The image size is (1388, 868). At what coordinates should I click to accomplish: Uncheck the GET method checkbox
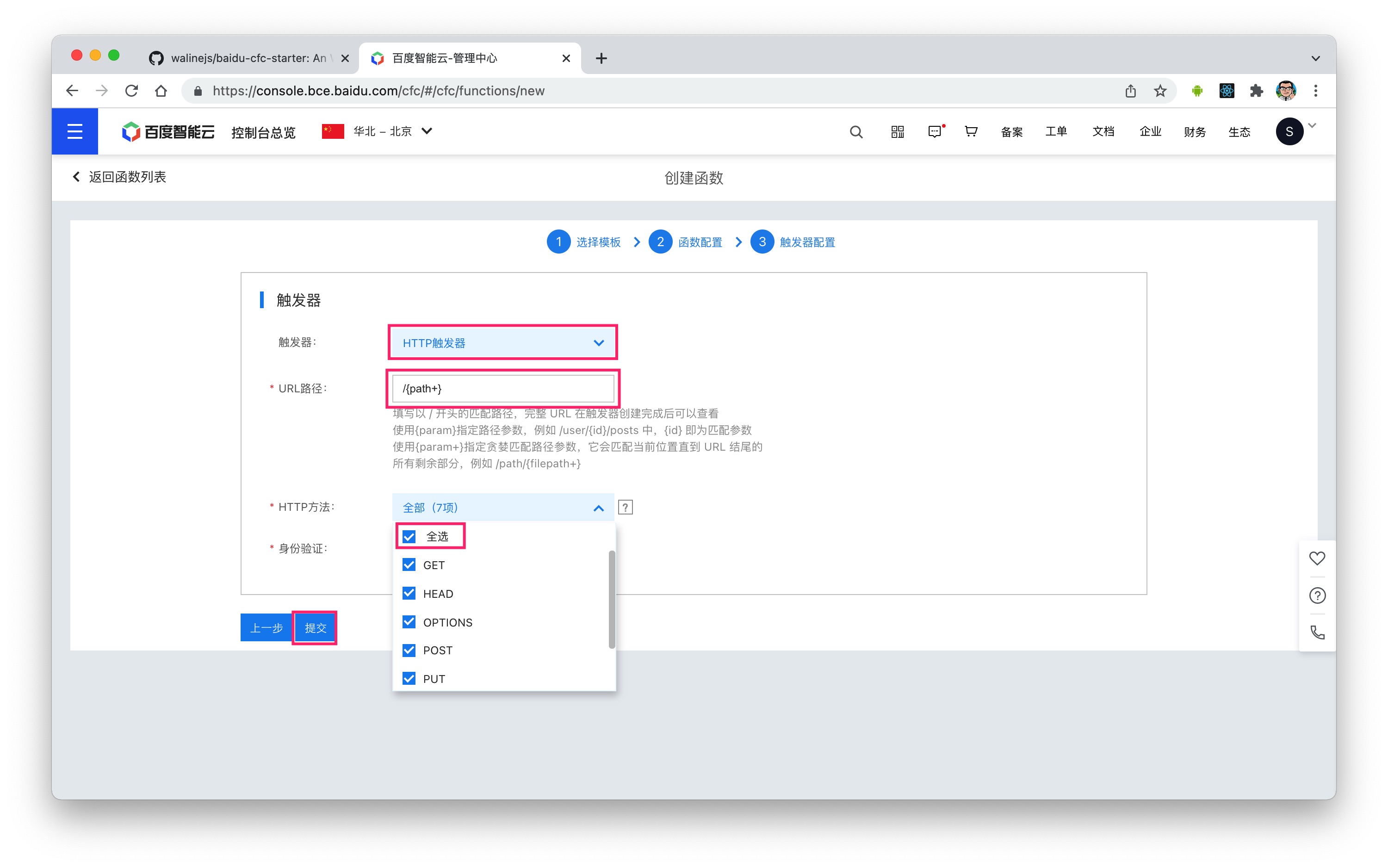(409, 565)
